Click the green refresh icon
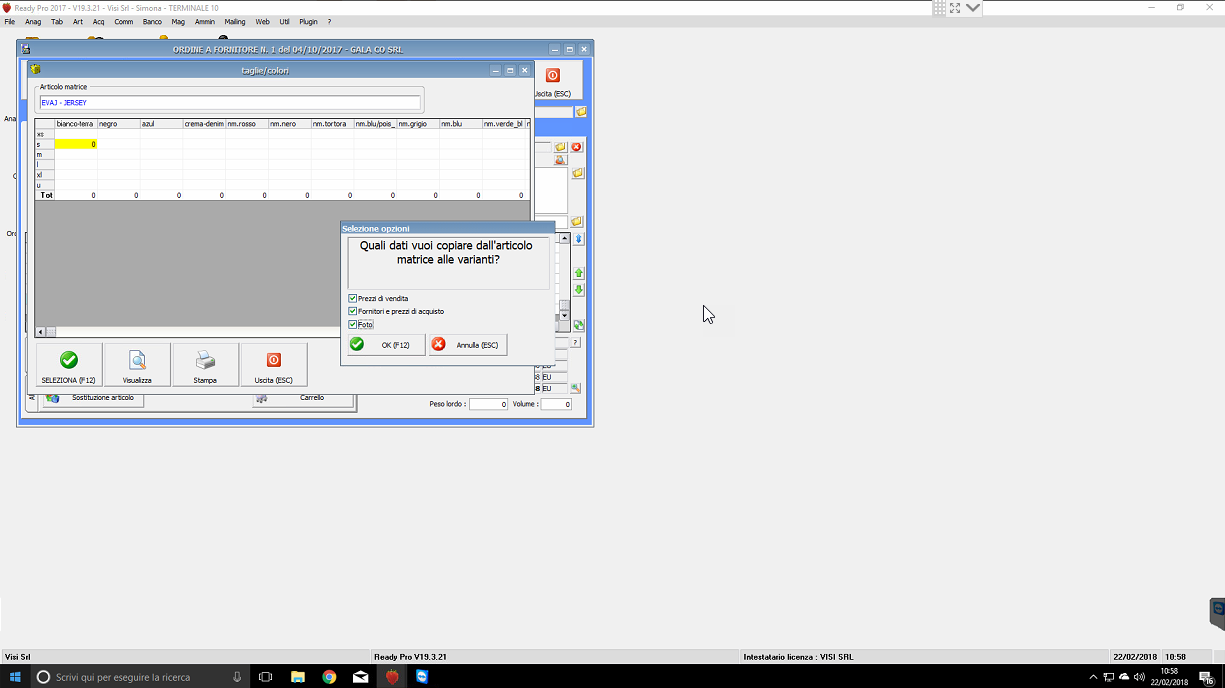Screen dimensions: 1225x688 (x=578, y=325)
